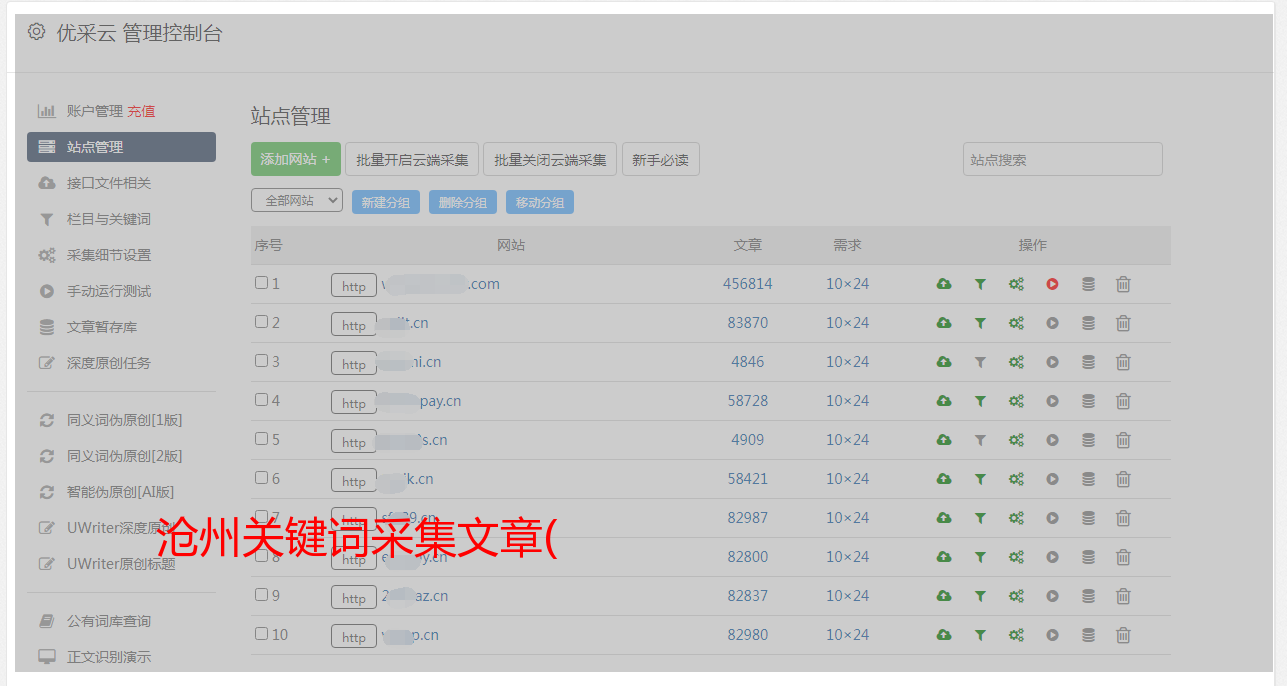Click the http button in row 1
This screenshot has width=1287, height=686.
pyautogui.click(x=354, y=285)
